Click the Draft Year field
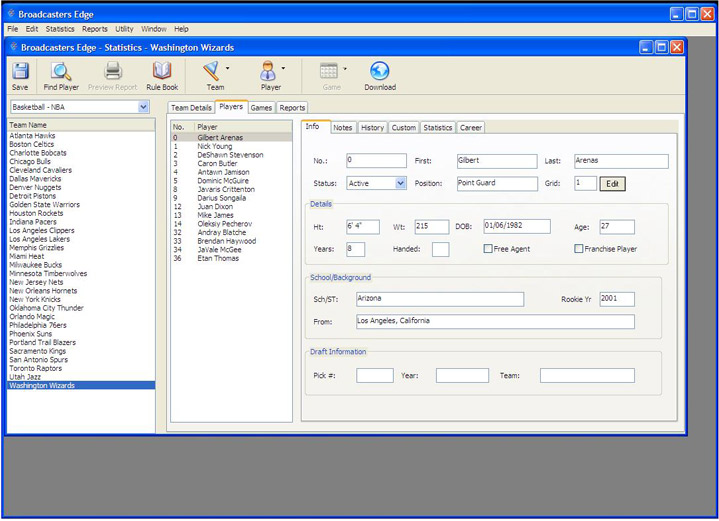 tap(462, 375)
